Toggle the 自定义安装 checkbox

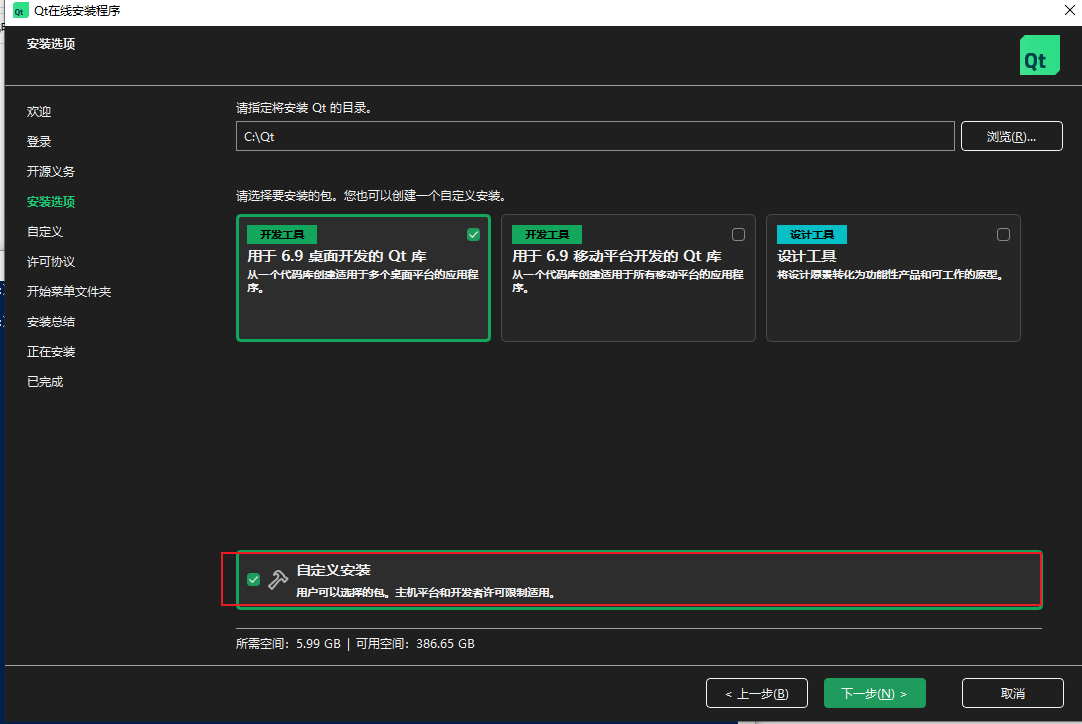point(253,580)
